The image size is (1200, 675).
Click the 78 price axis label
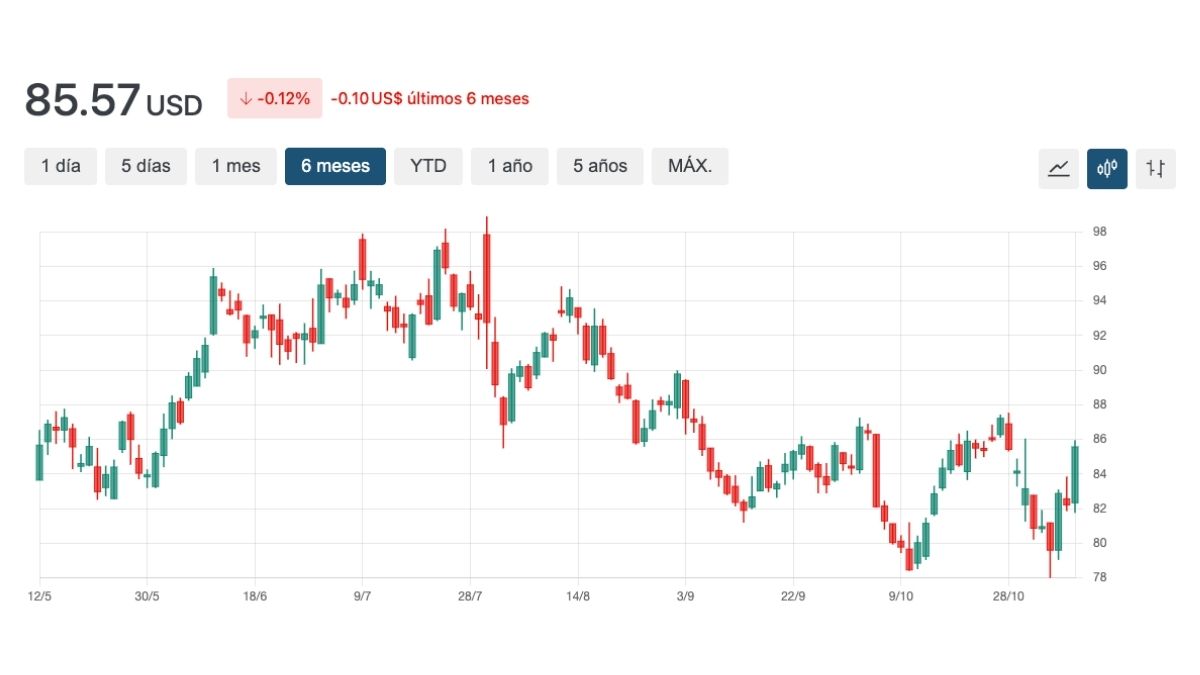point(1100,578)
